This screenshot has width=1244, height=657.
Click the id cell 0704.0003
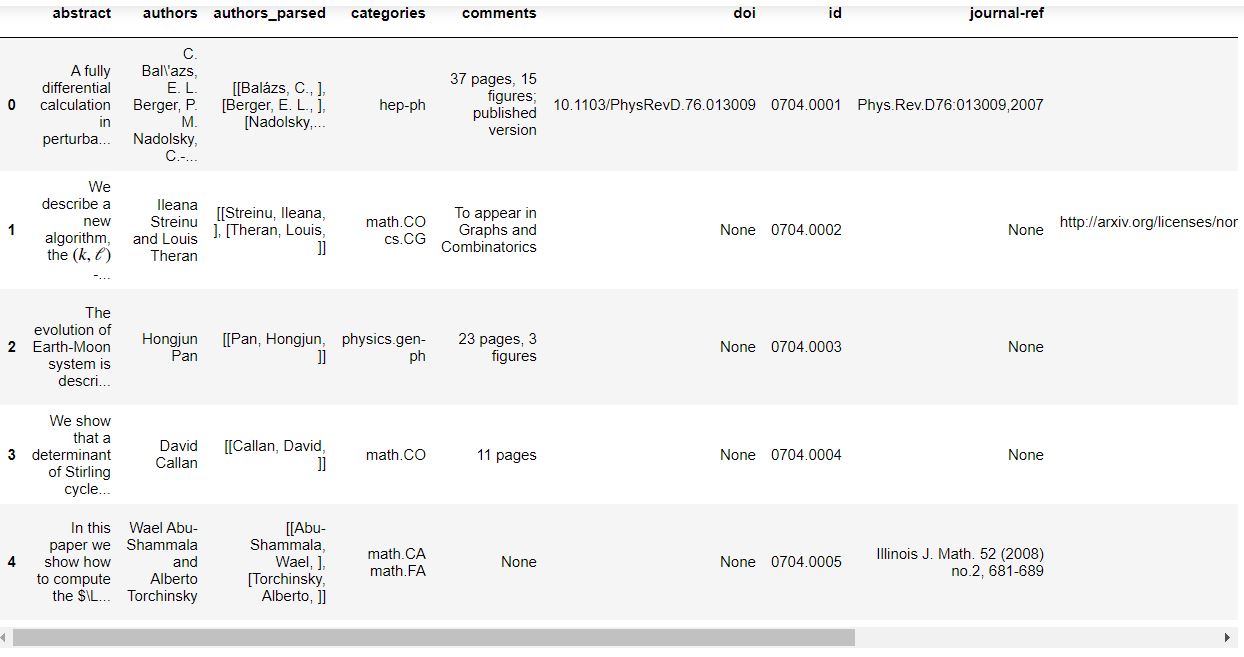pos(806,347)
